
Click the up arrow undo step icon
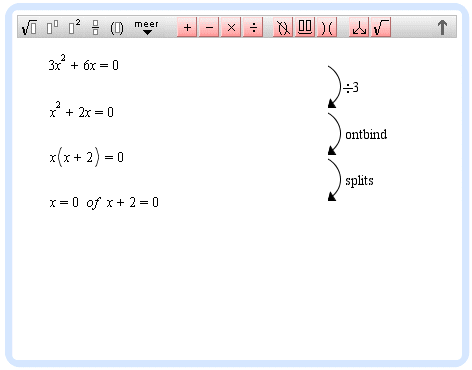point(442,27)
